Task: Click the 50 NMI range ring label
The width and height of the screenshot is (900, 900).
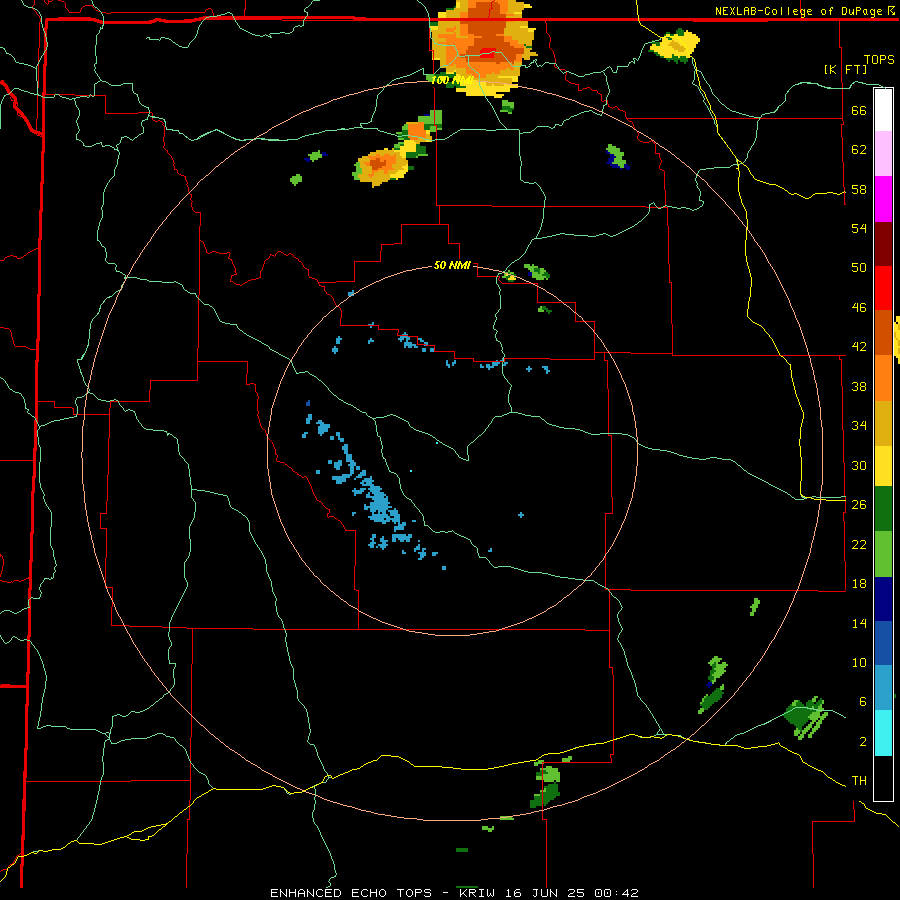Action: coord(452,265)
